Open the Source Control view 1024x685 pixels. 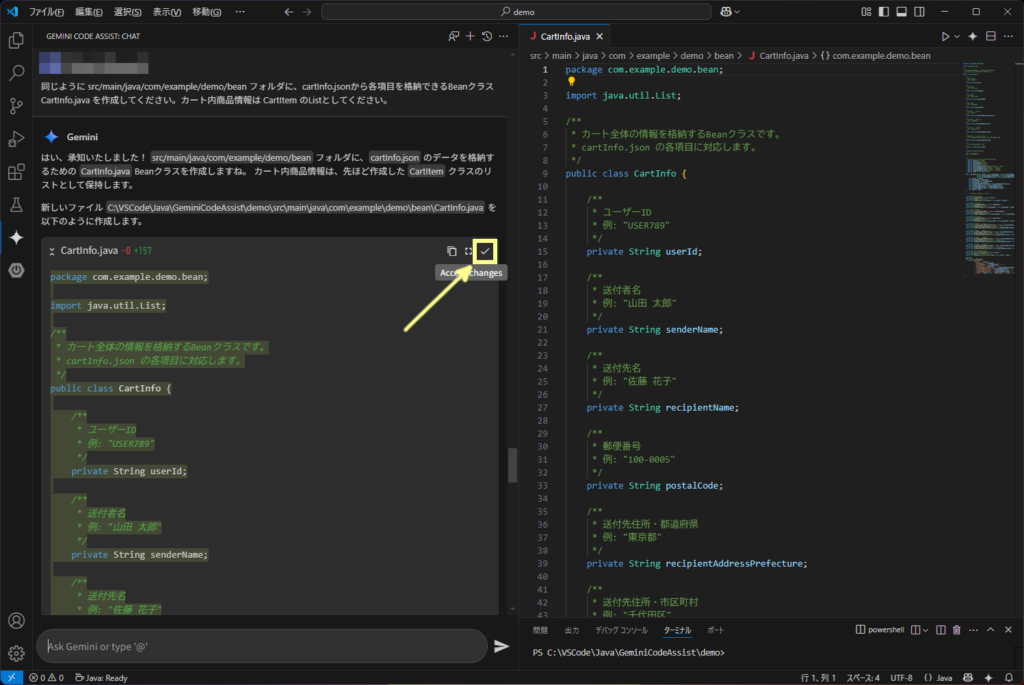(x=16, y=106)
